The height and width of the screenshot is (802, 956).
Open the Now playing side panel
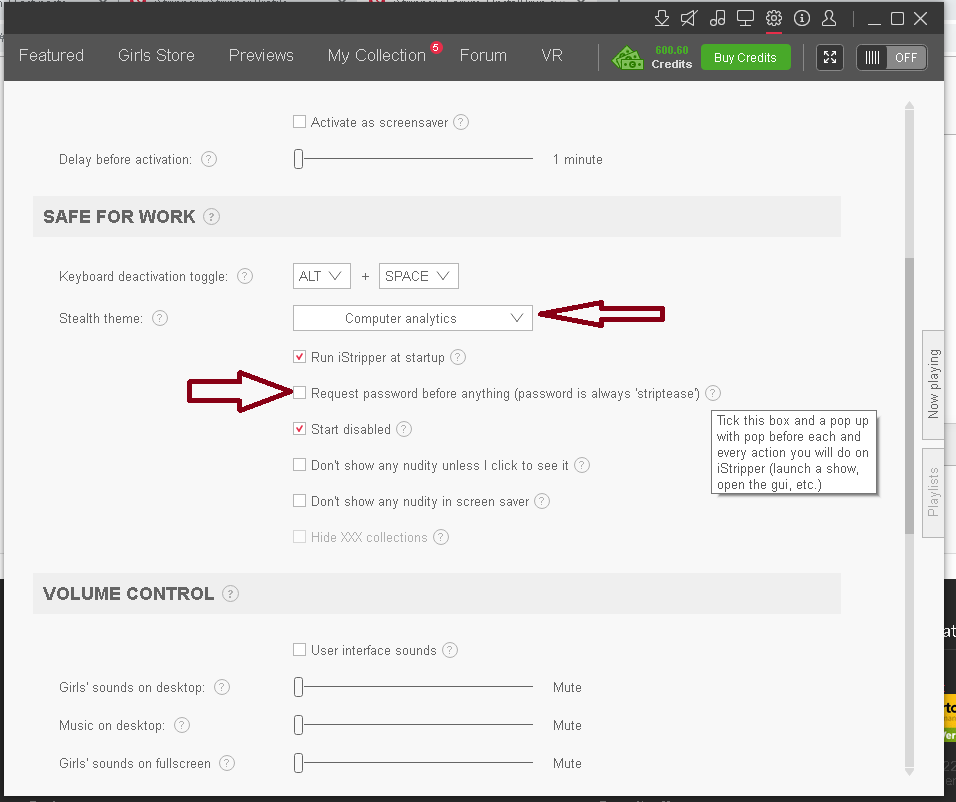(933, 385)
